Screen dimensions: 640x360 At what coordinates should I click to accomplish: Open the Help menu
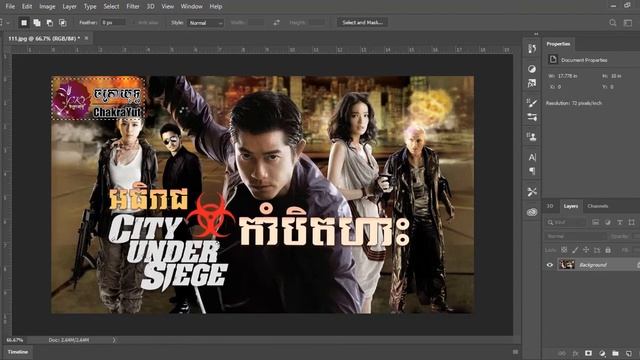click(x=216, y=7)
